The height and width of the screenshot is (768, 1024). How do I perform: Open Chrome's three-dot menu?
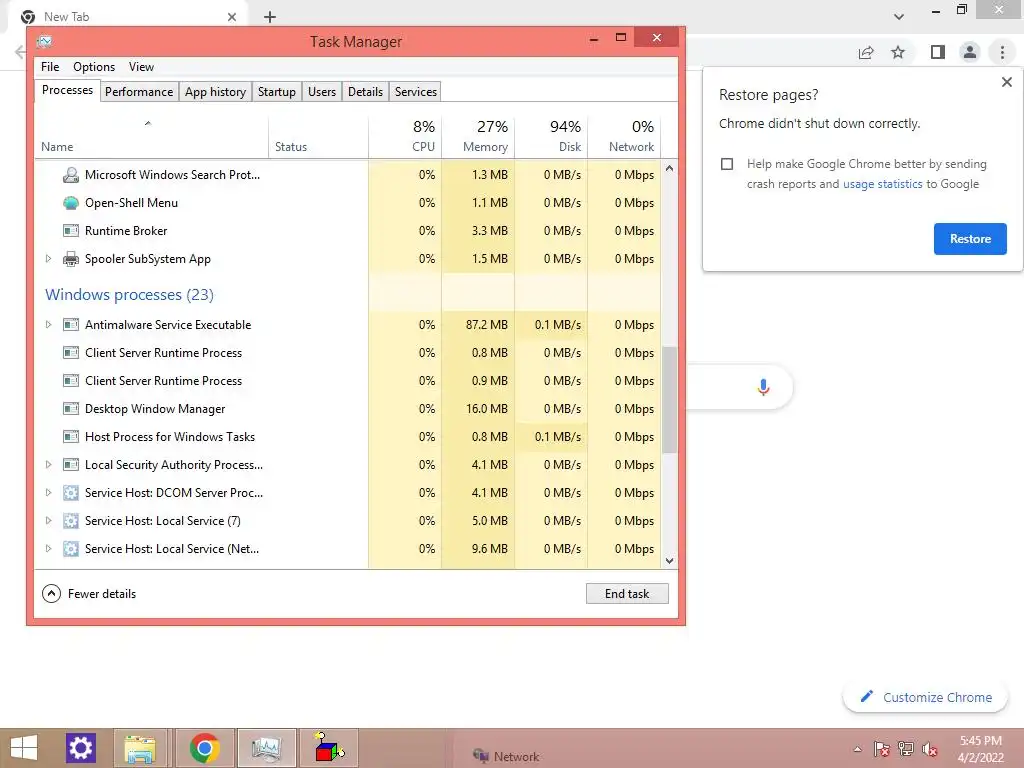1002,52
